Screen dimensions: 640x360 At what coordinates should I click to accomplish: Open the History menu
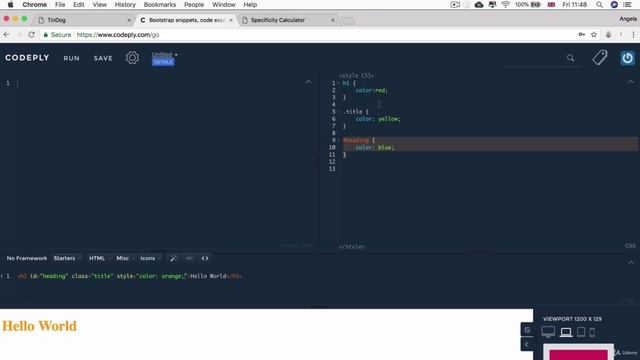(x=125, y=4)
